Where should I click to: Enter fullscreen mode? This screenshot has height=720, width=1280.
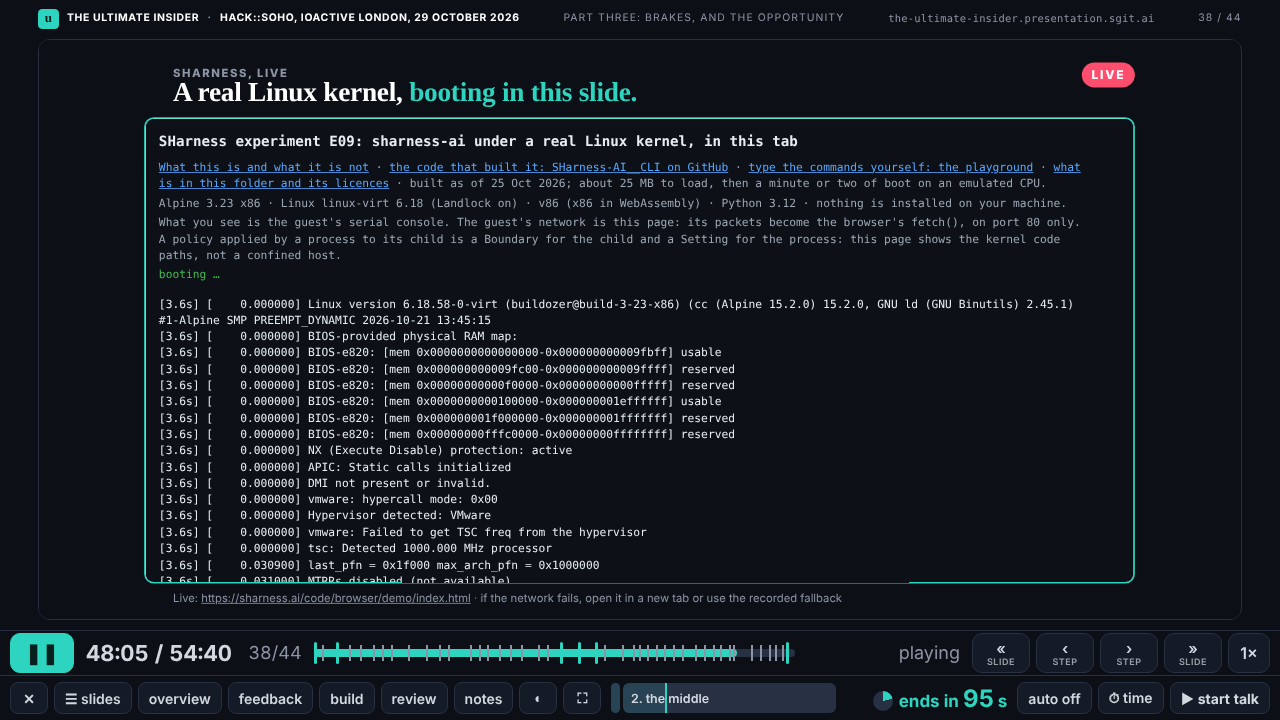(582, 698)
